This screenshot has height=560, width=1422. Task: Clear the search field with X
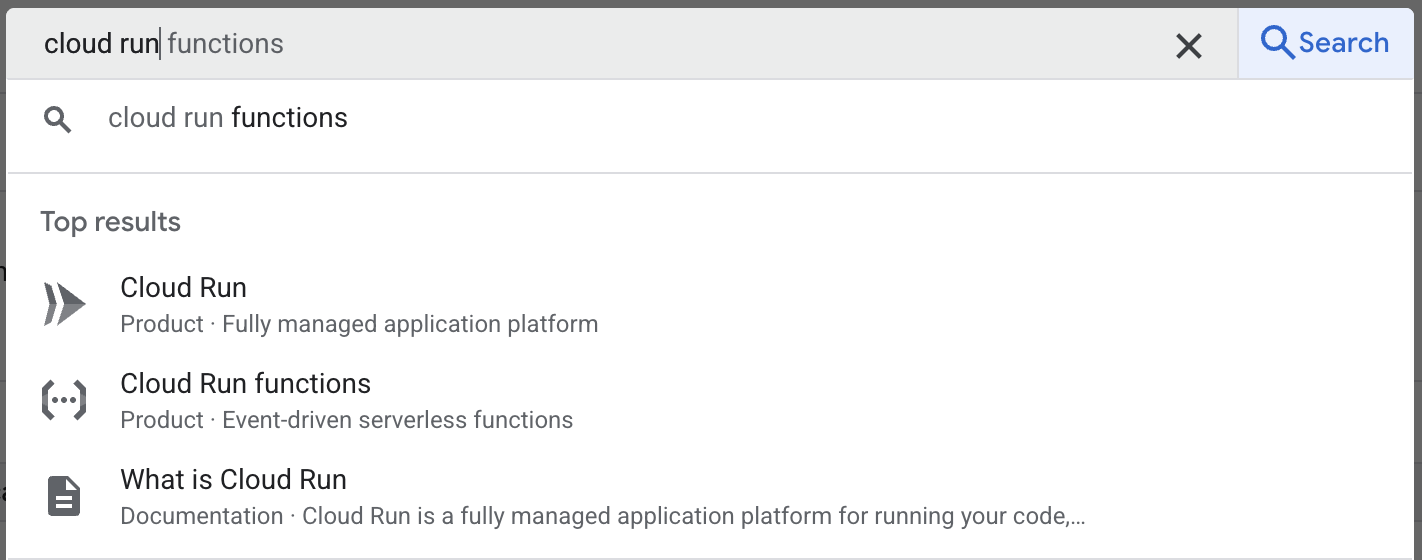click(1188, 45)
